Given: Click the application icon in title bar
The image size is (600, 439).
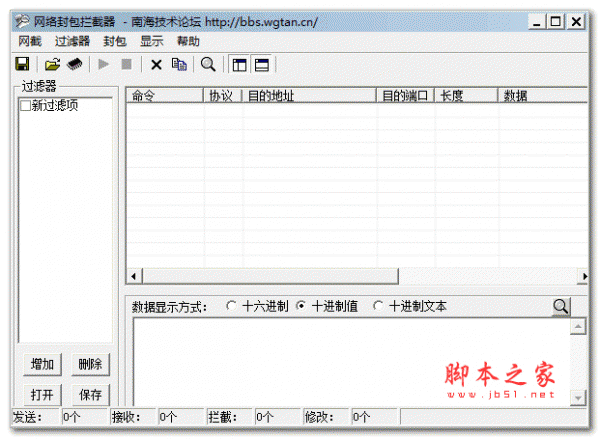Looking at the screenshot, I should coord(22,21).
